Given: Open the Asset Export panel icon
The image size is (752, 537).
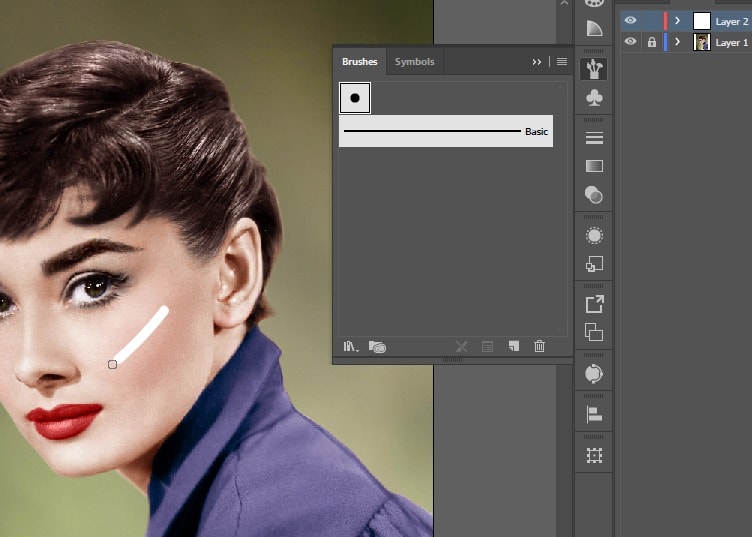Looking at the screenshot, I should [594, 304].
